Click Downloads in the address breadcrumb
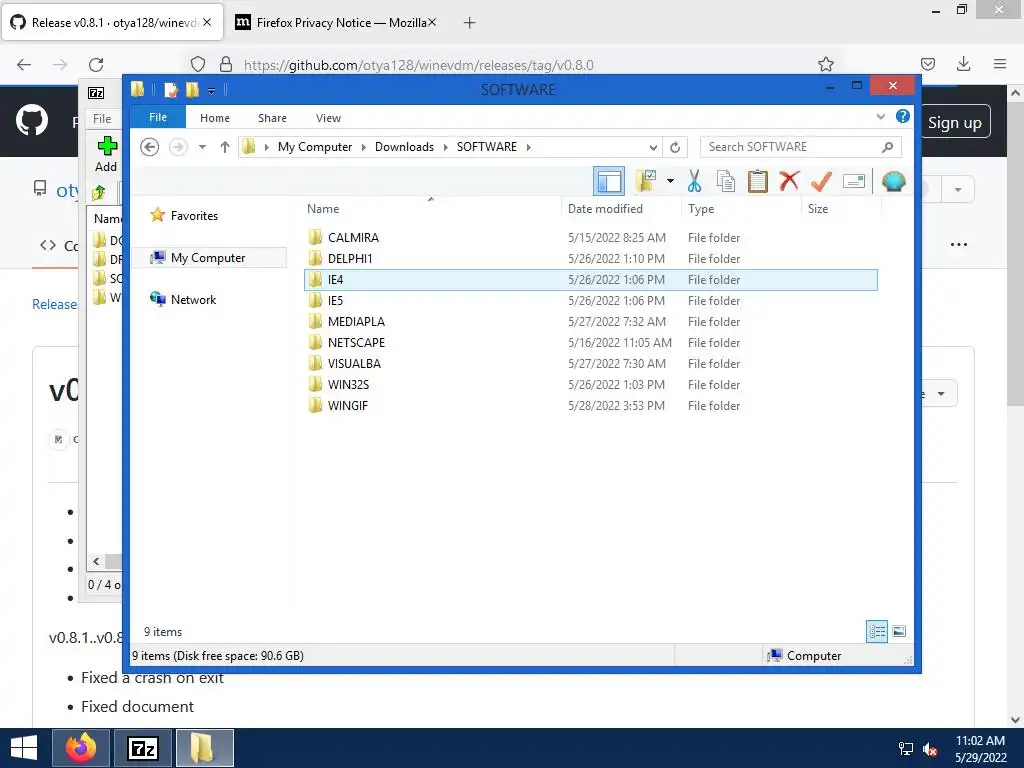Viewport: 1024px width, 768px height. (x=404, y=147)
